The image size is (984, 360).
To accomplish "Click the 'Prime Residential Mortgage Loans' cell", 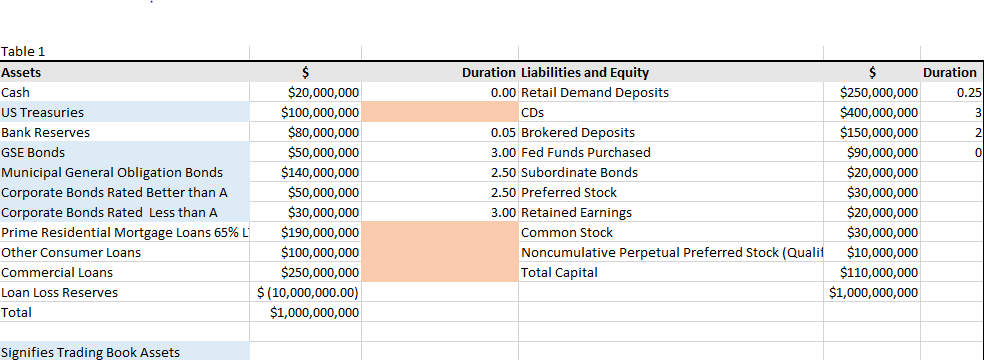I will [125, 233].
